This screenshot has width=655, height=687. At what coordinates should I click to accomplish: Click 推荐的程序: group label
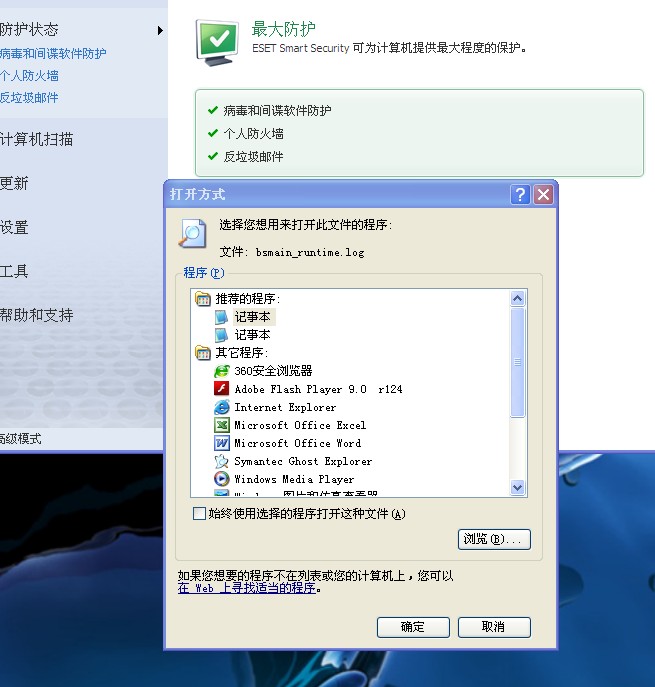point(248,299)
